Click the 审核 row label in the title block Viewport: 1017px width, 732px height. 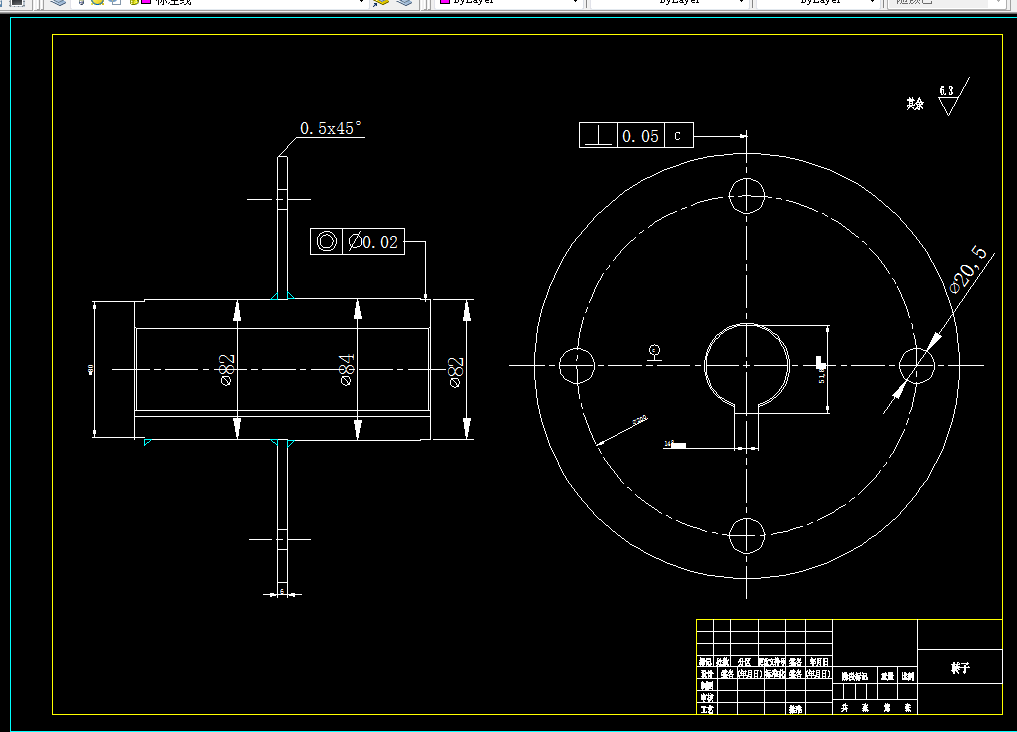click(706, 698)
